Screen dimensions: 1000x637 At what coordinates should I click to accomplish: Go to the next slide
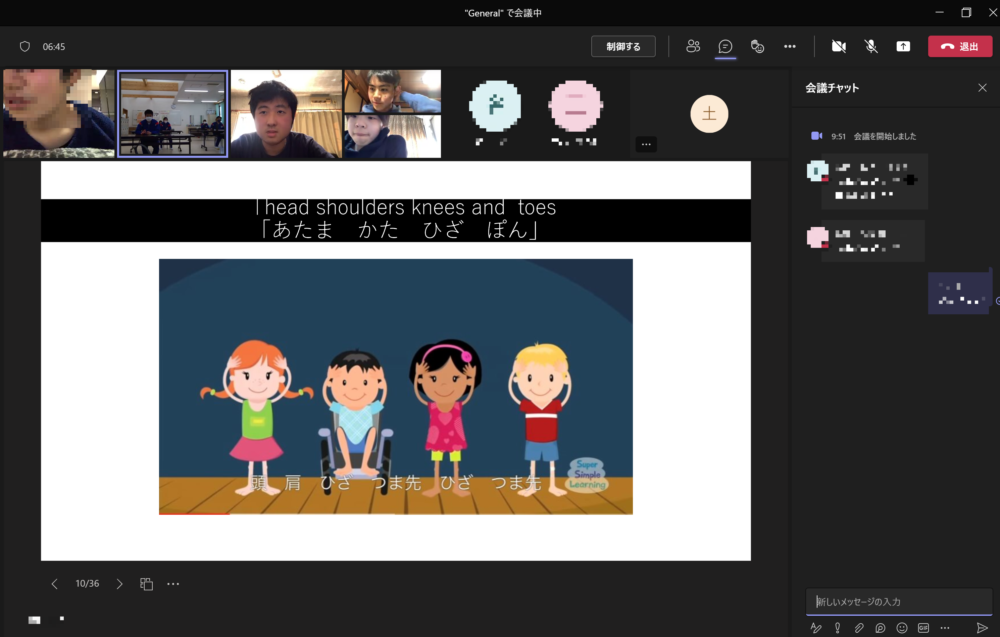[x=119, y=584]
